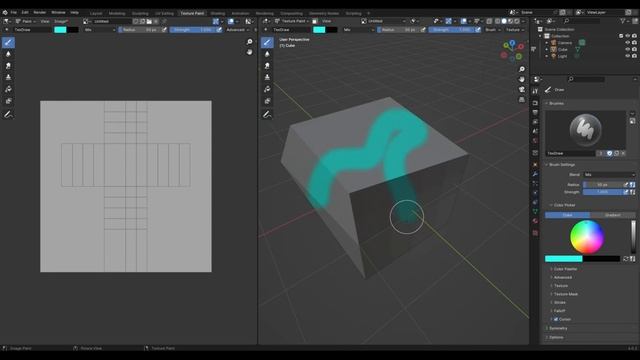This screenshot has width=640, height=360.
Task: Toggle strength pressure sensitivity in properties panel
Action: pos(626,192)
